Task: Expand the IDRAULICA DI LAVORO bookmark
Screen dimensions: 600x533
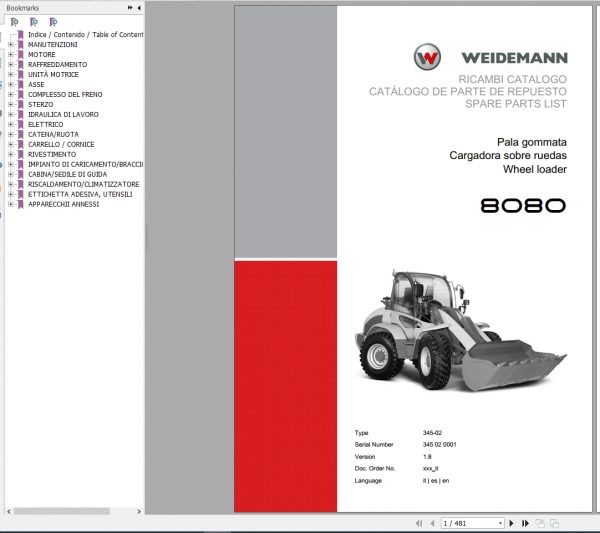Action: (x=11, y=114)
